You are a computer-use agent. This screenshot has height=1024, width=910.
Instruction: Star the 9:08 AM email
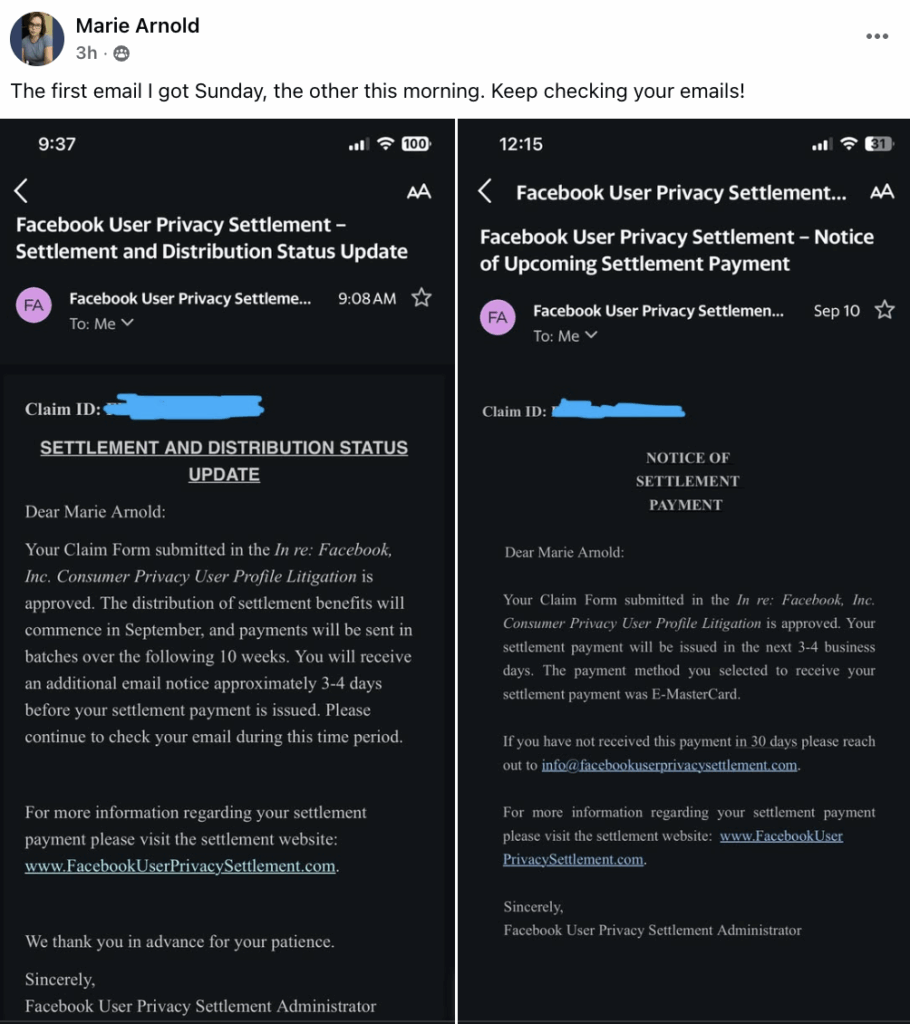421,298
